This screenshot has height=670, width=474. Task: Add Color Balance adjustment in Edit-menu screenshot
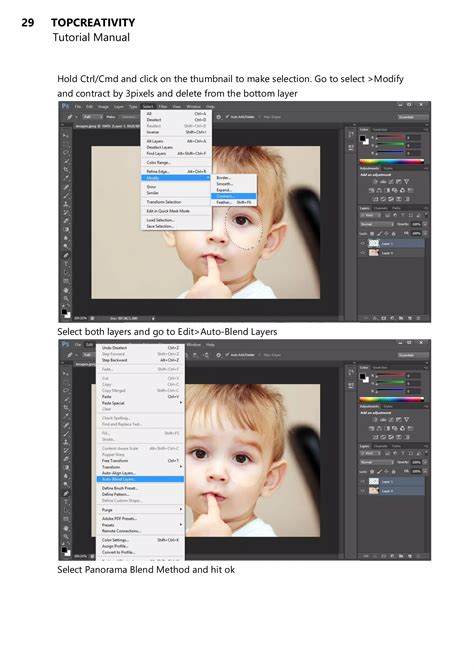point(379,429)
